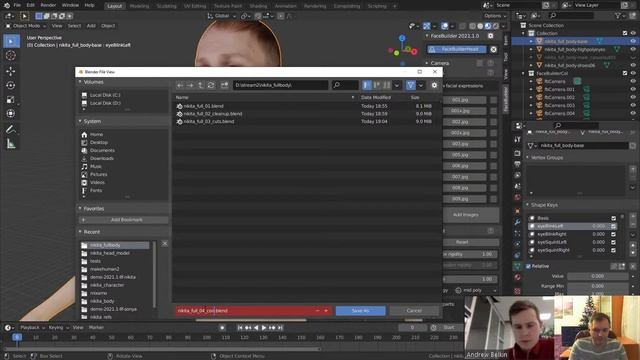640x360 pixels.
Task: Hide nikita_full_body-base in outliner
Action: [633, 41]
